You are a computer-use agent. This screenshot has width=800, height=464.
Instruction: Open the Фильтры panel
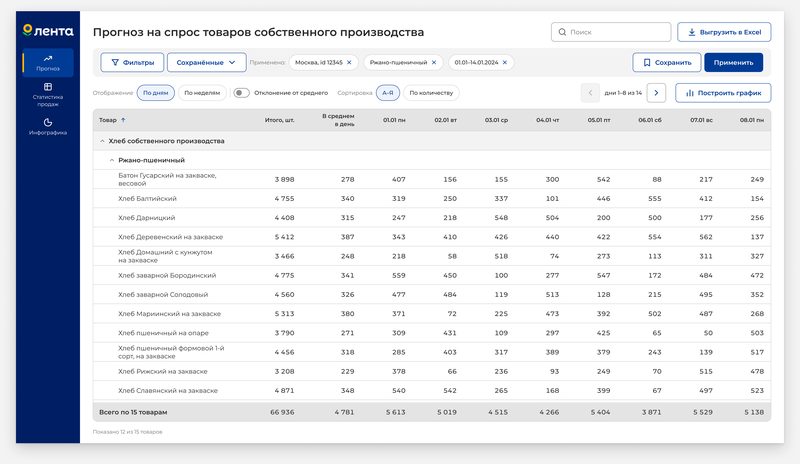coord(132,62)
